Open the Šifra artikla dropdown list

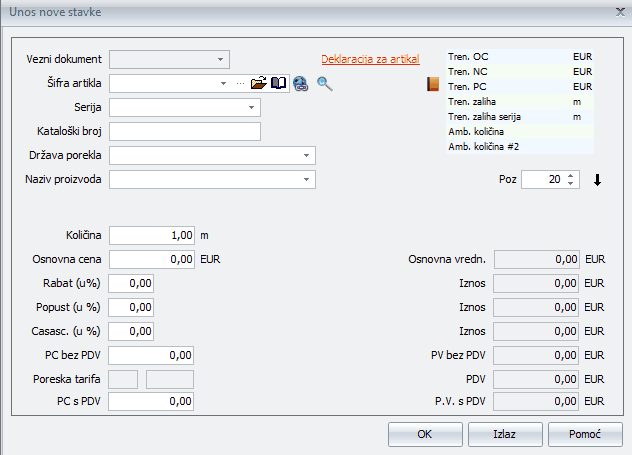point(224,84)
